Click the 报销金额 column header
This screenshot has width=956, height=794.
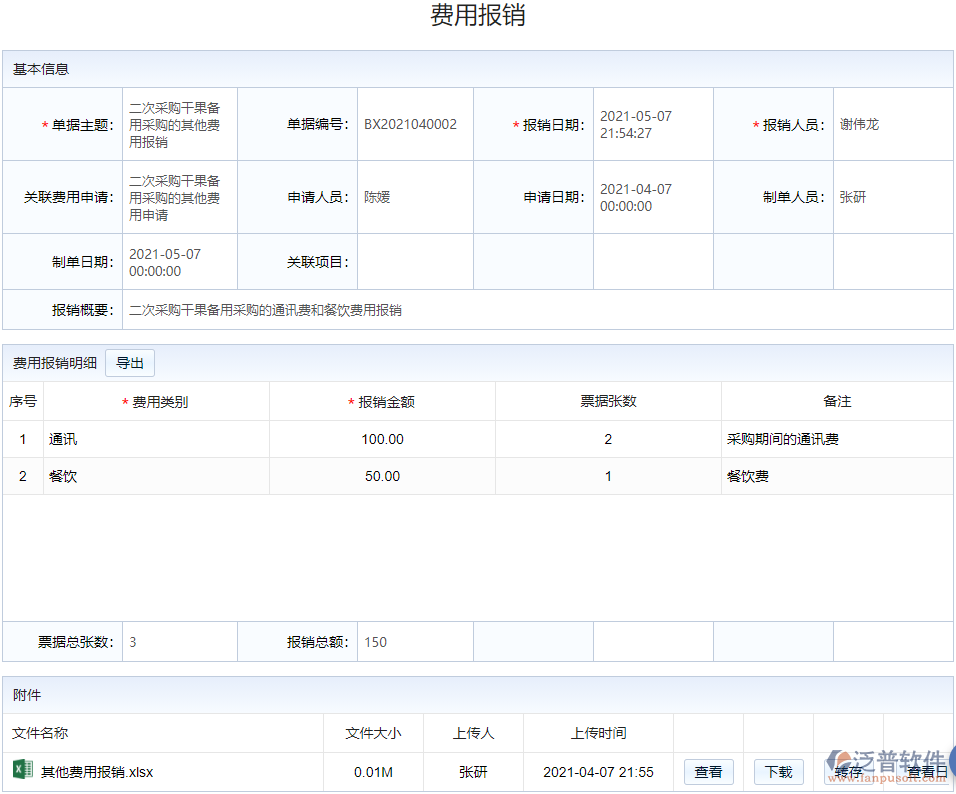tap(382, 400)
